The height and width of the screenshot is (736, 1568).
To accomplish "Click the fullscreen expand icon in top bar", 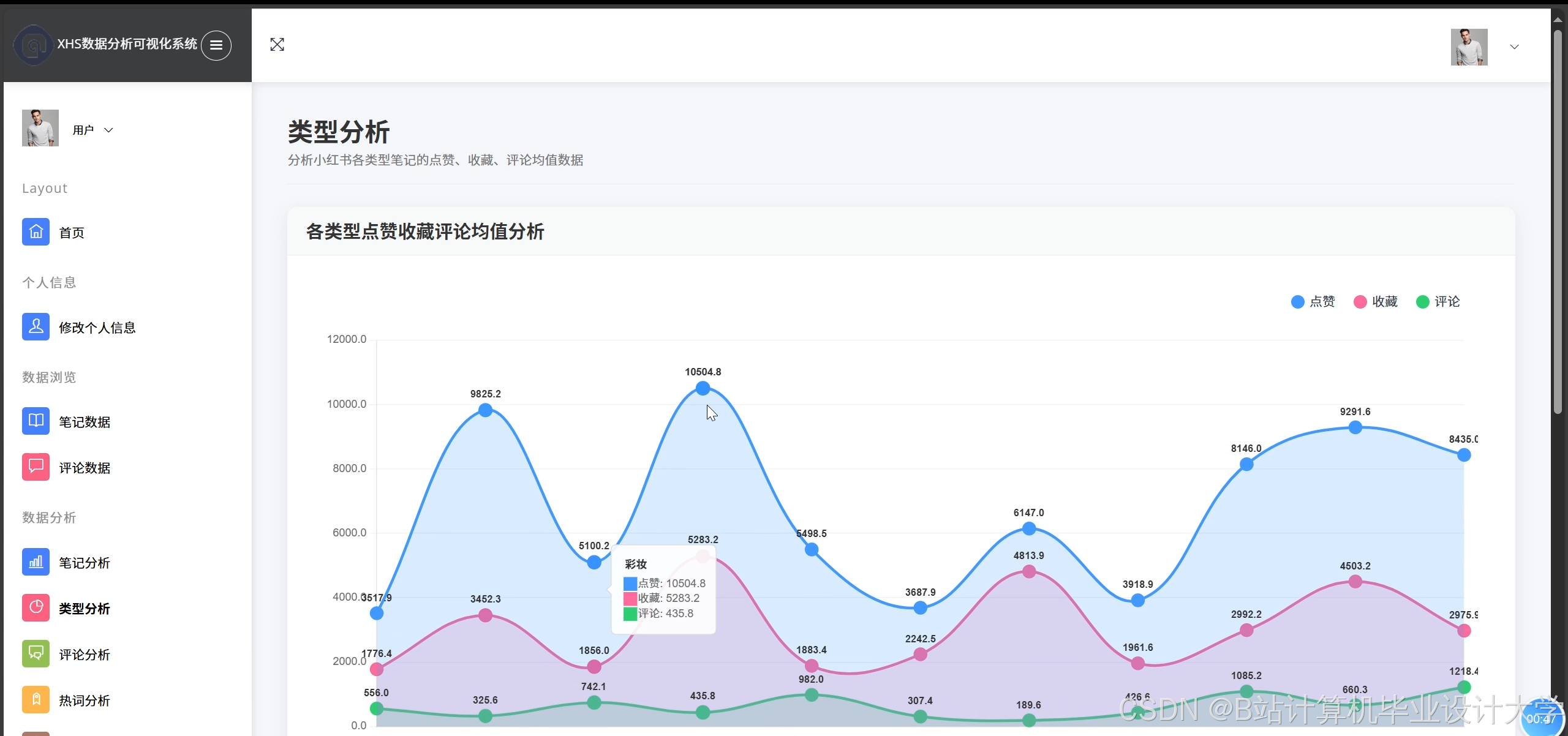I will [x=277, y=44].
